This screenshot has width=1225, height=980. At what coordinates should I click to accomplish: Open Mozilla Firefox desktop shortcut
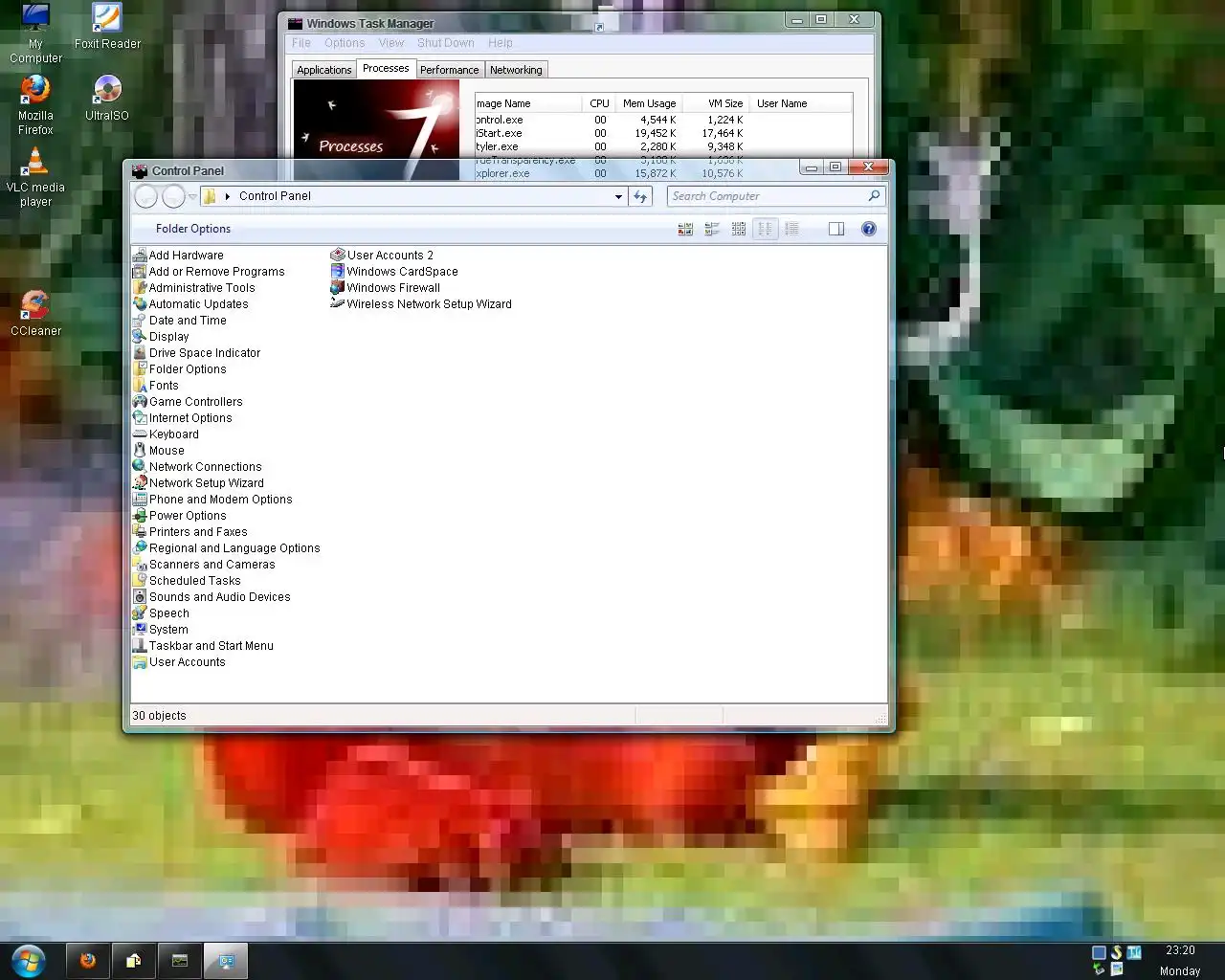click(35, 105)
